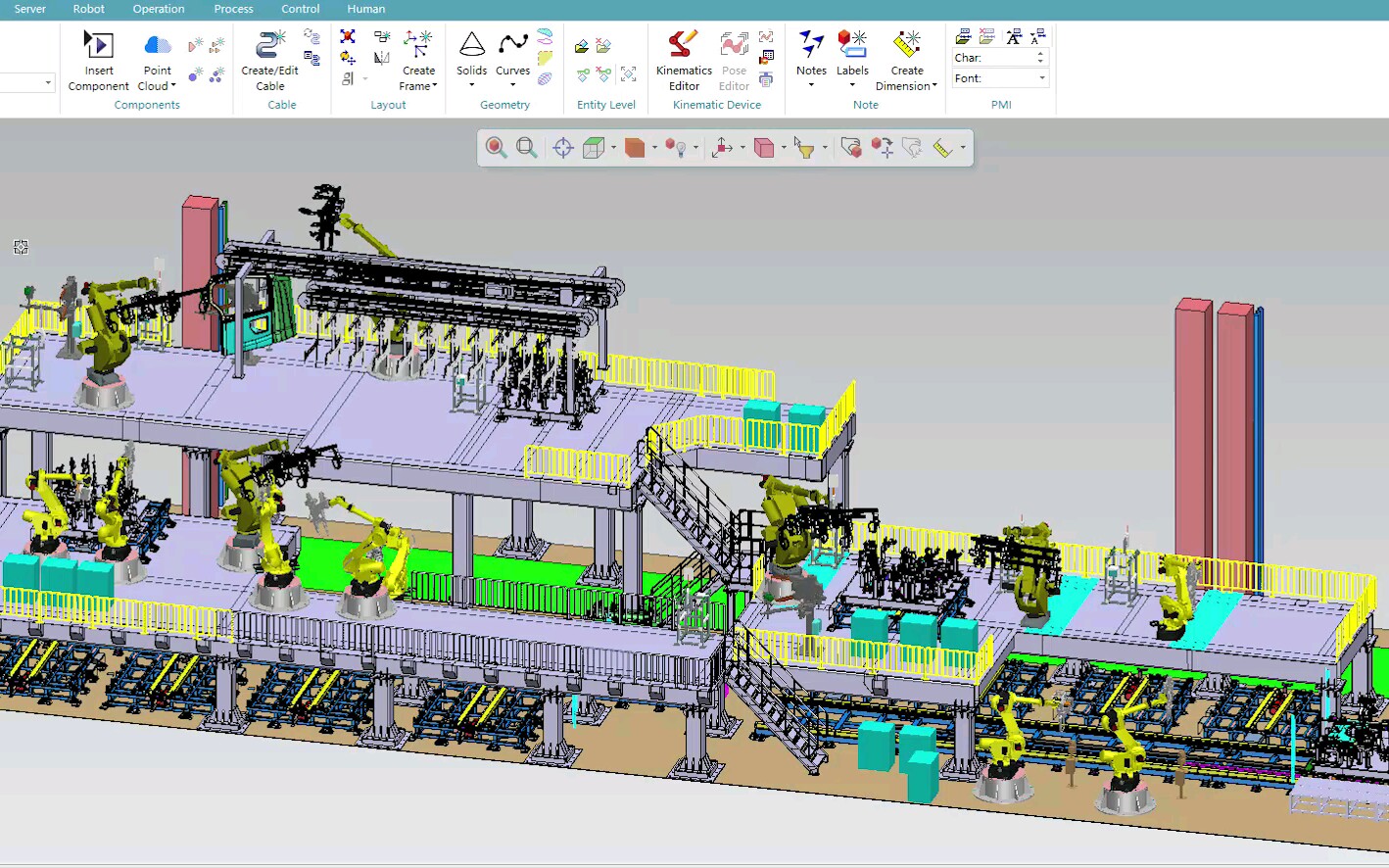Click the mirror object icon in Layout group

click(x=382, y=58)
